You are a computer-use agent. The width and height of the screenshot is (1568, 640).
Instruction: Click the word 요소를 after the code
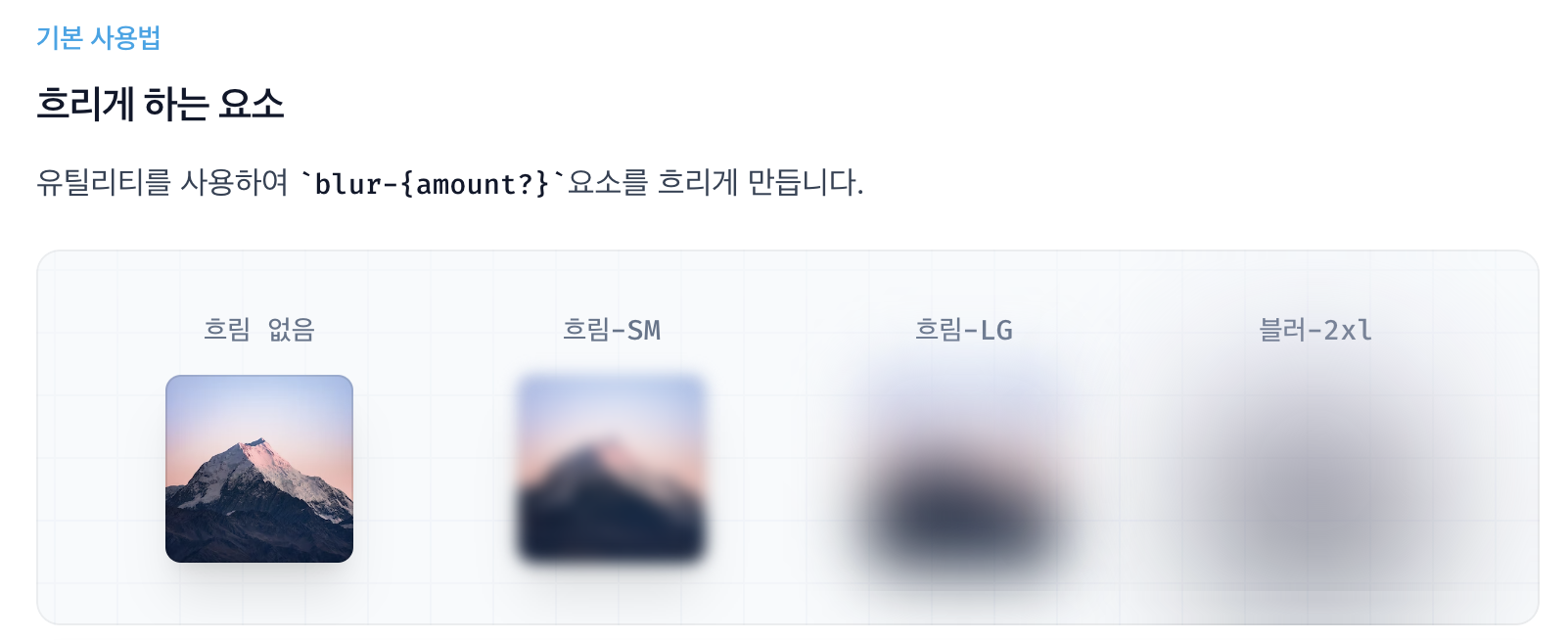pos(608,183)
